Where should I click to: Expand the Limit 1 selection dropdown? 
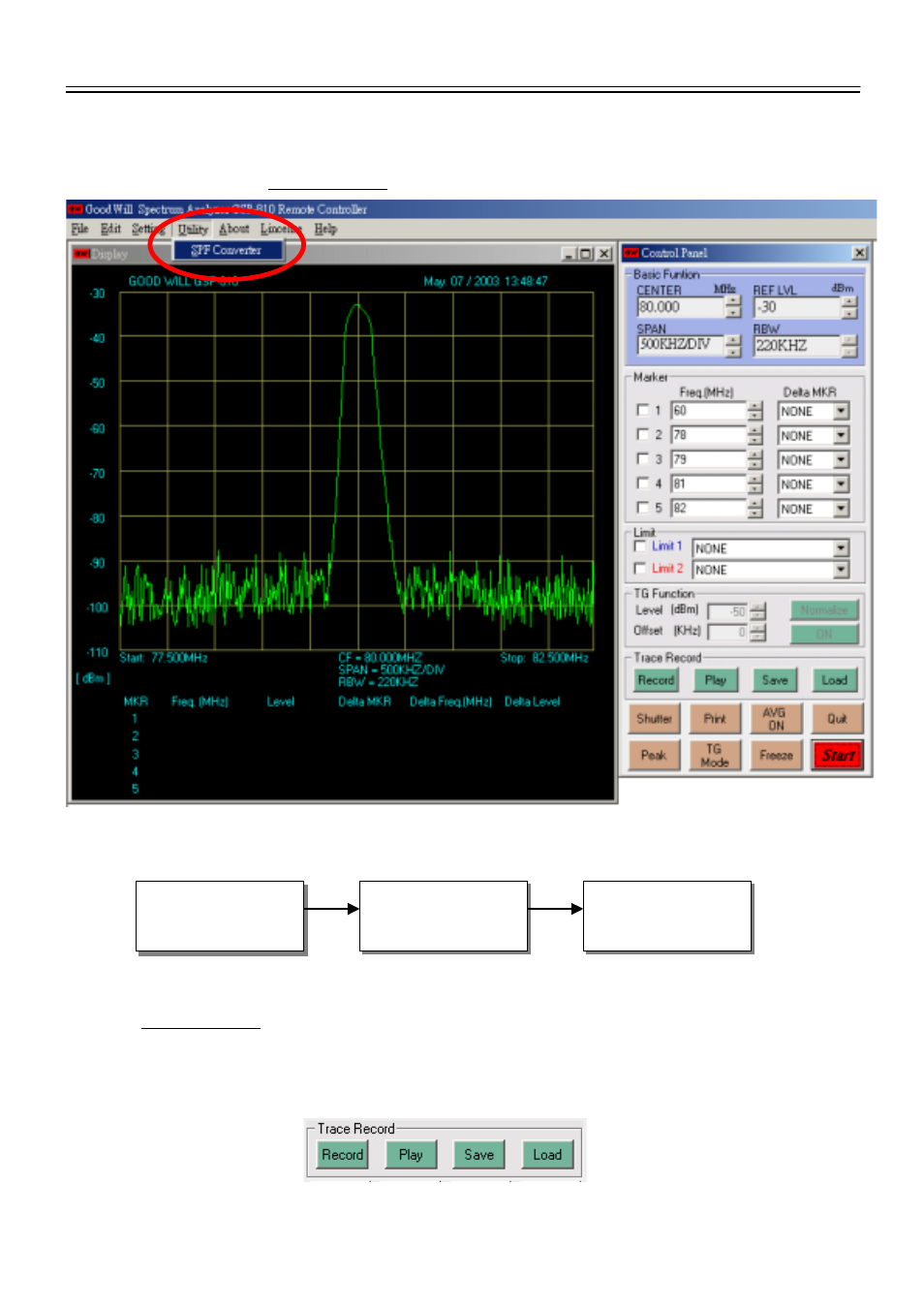841,547
